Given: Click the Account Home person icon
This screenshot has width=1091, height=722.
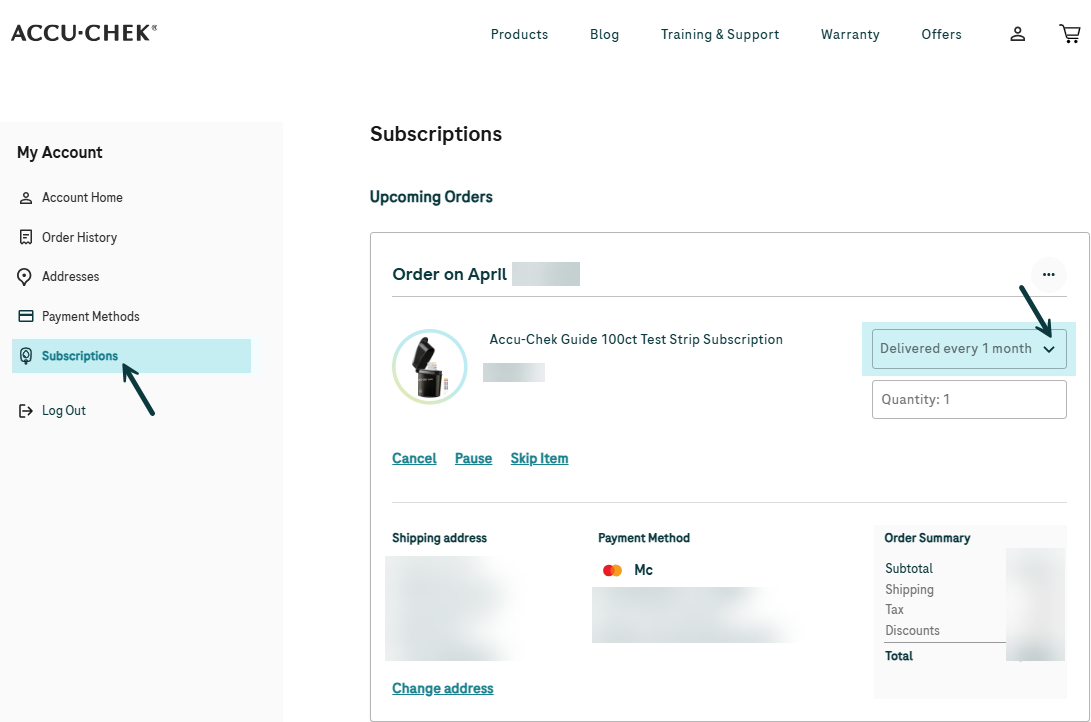Looking at the screenshot, I should click(26, 198).
